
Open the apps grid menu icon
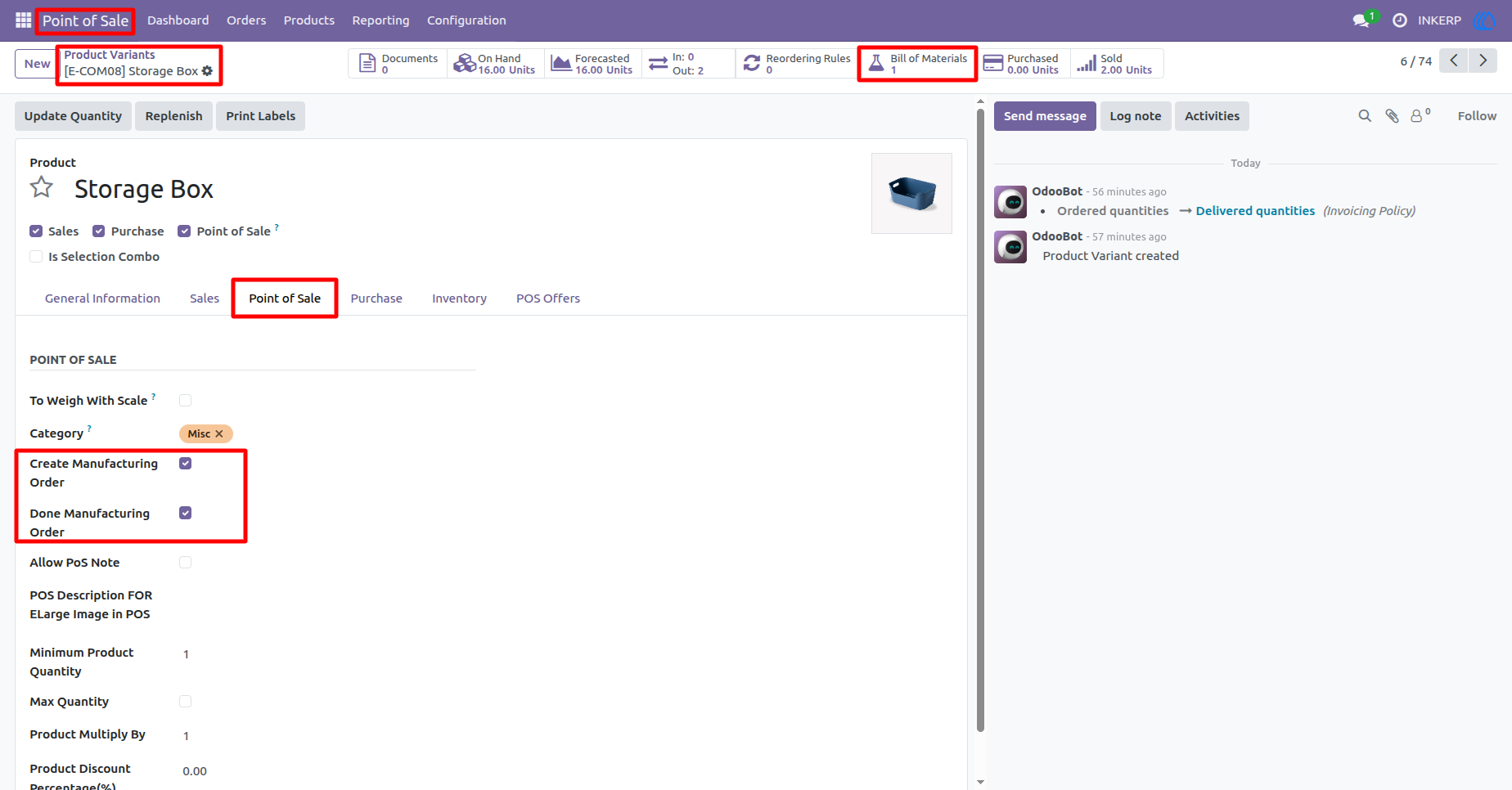23,20
